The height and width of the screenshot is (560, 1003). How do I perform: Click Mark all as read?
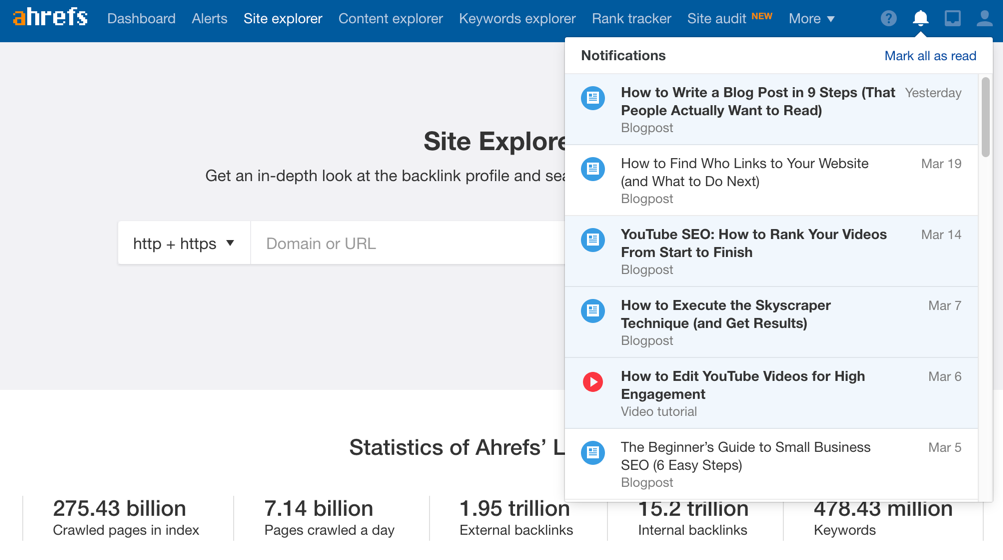tap(930, 56)
